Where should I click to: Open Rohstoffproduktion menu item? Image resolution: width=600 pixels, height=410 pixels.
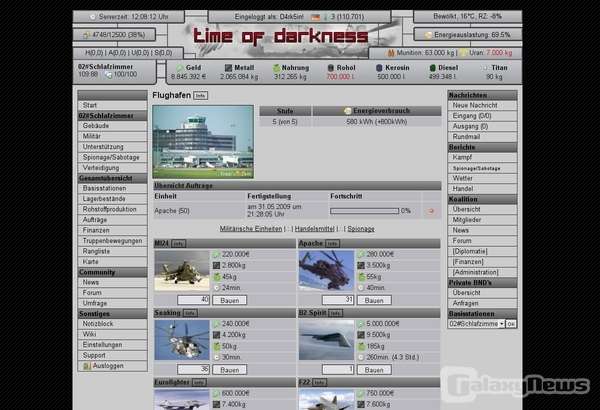point(112,209)
